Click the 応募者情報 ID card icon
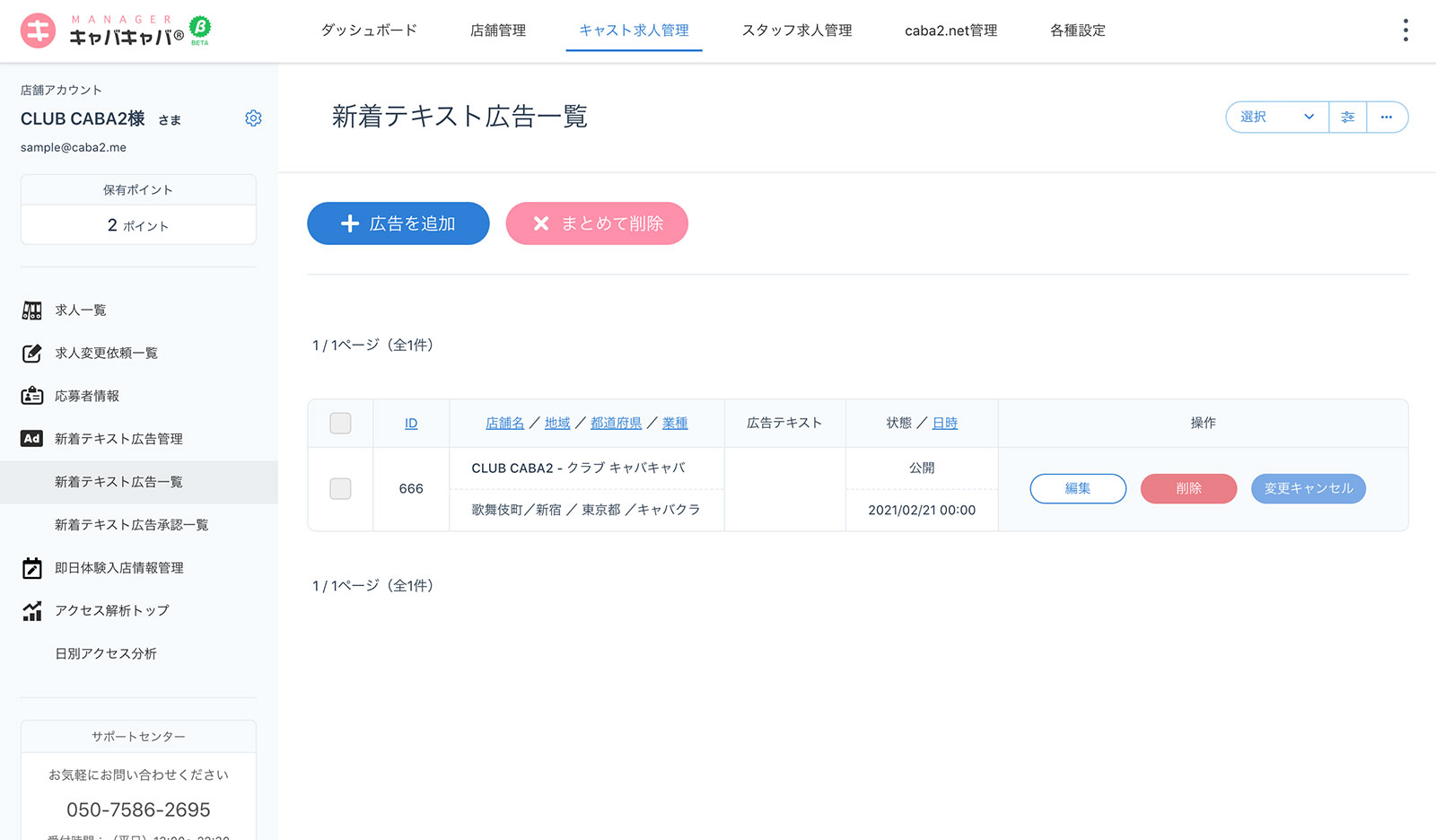 32,396
